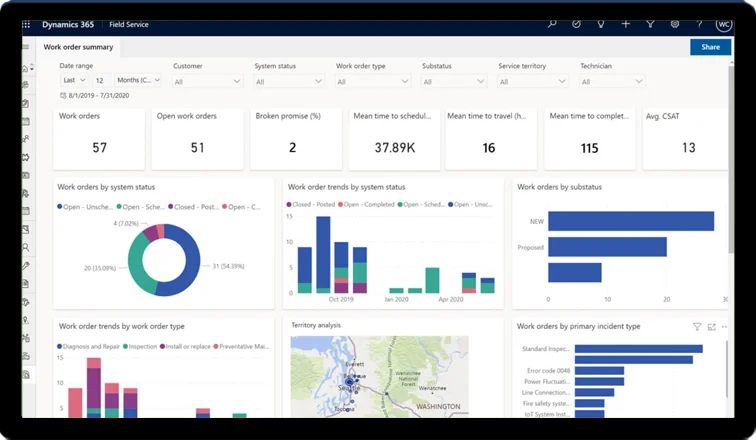Click the date range number field showing 12
756x440 pixels.
tap(101, 80)
